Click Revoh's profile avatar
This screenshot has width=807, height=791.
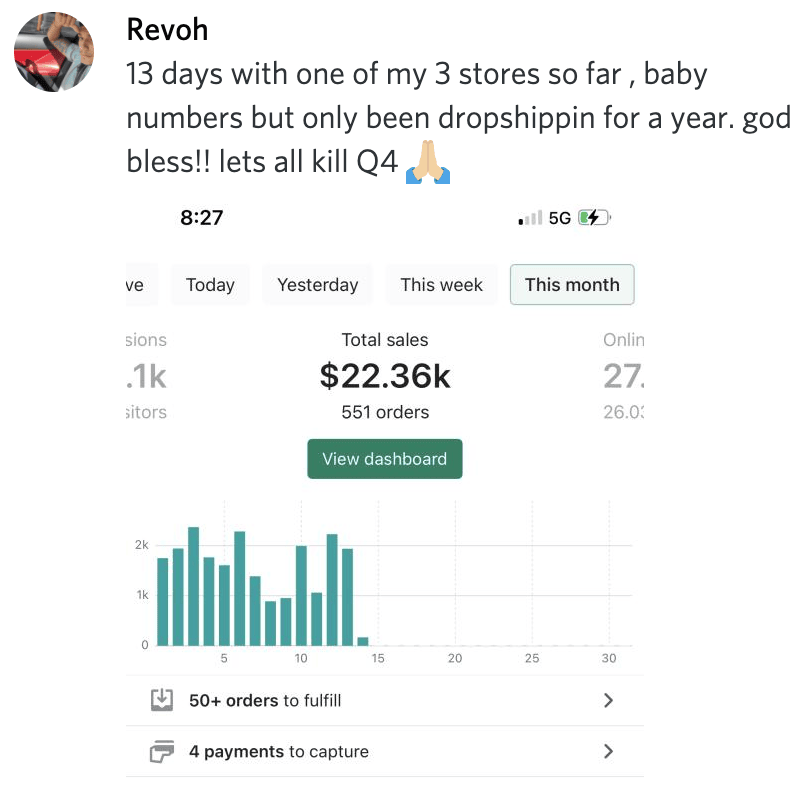(54, 53)
